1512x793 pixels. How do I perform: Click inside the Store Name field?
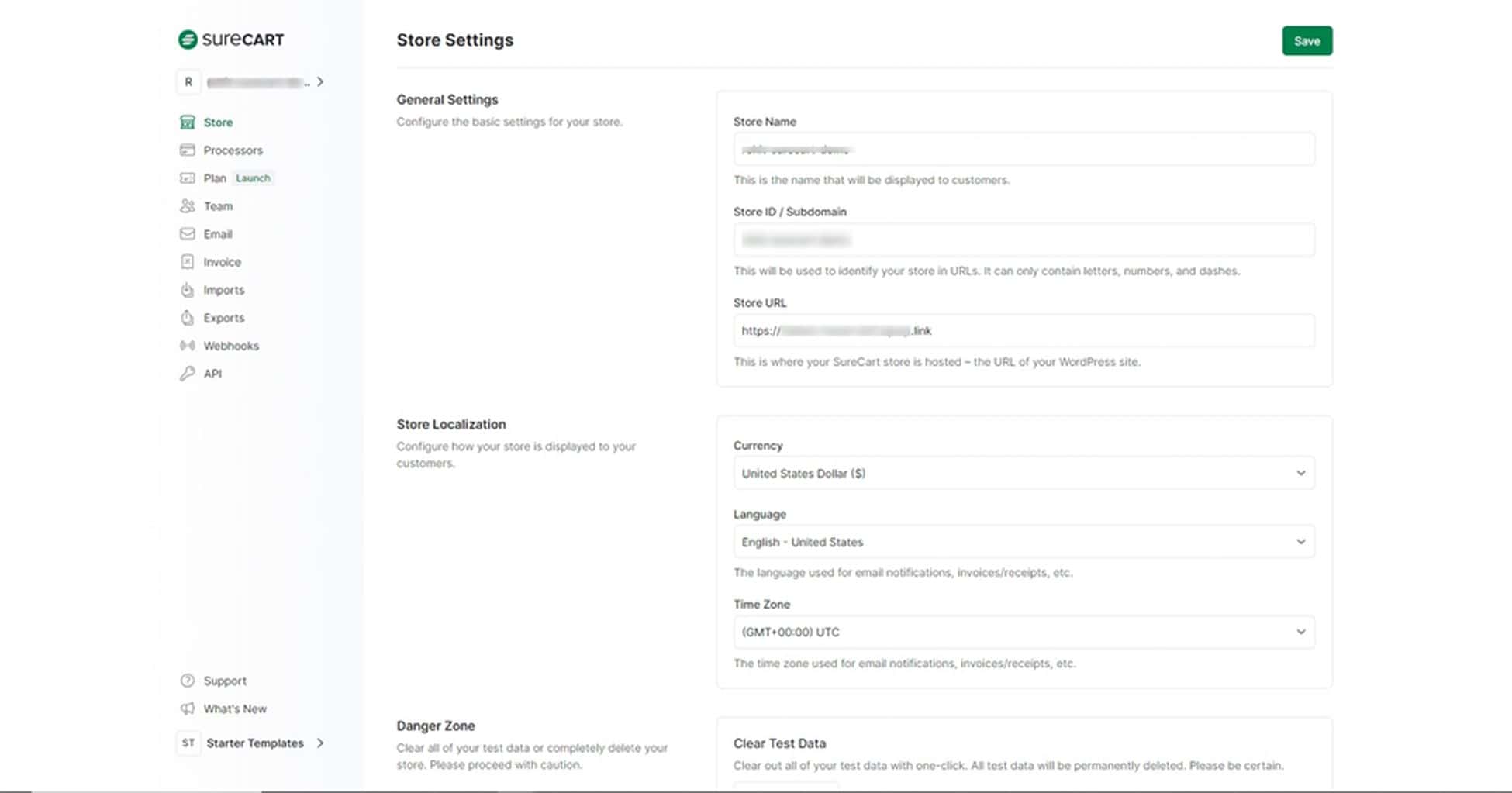(1024, 148)
